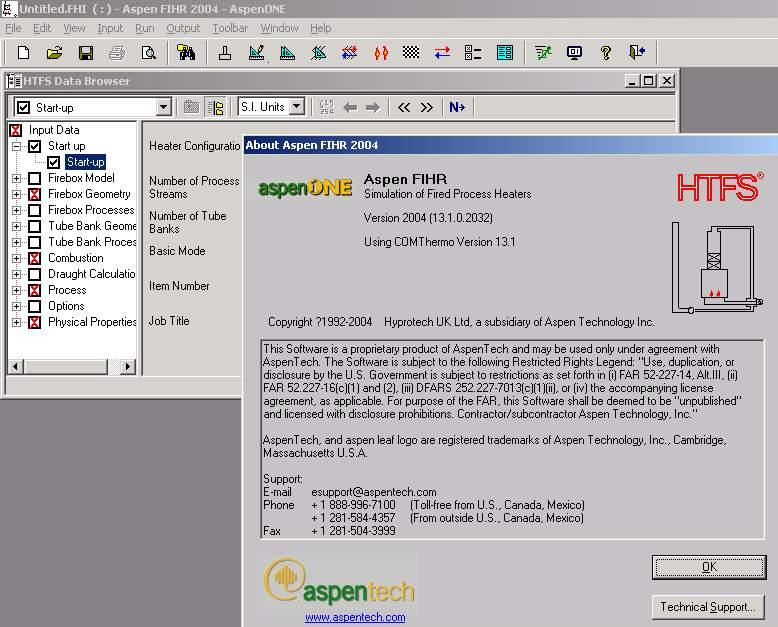Click the binoculars Find icon
Image resolution: width=778 pixels, height=627 pixels.
point(186,53)
